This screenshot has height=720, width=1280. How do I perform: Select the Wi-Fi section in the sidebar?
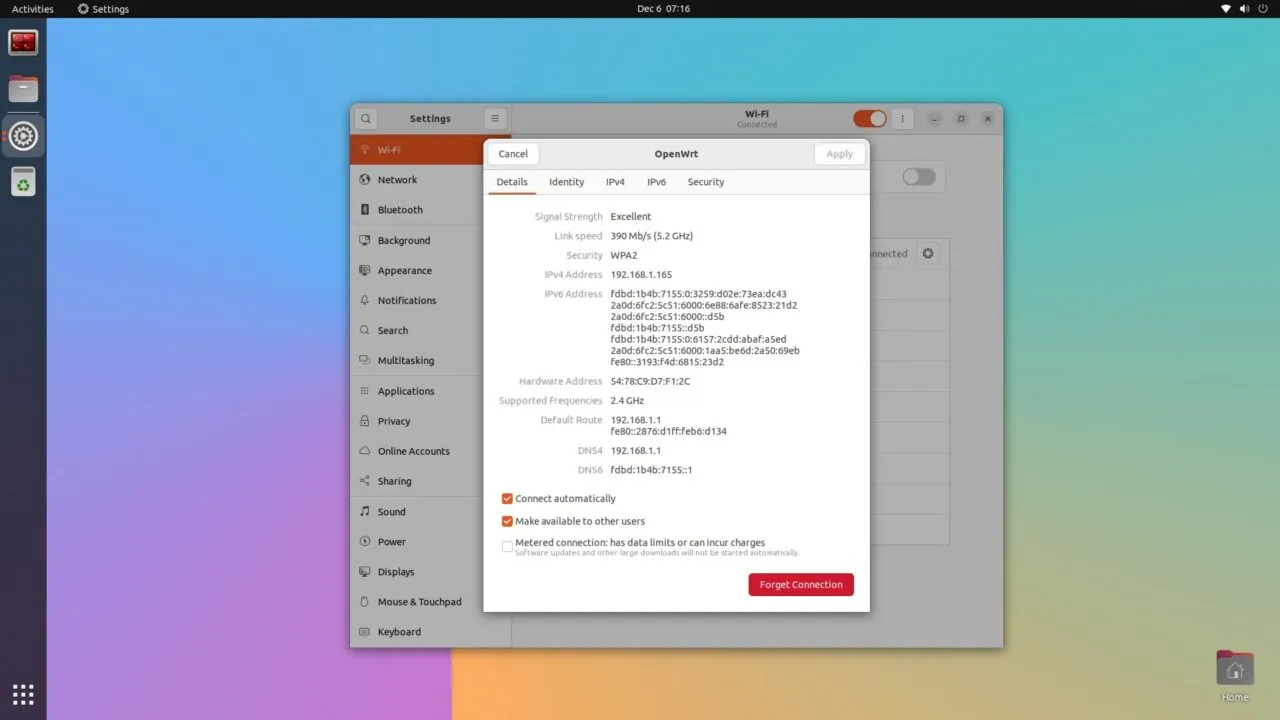388,149
